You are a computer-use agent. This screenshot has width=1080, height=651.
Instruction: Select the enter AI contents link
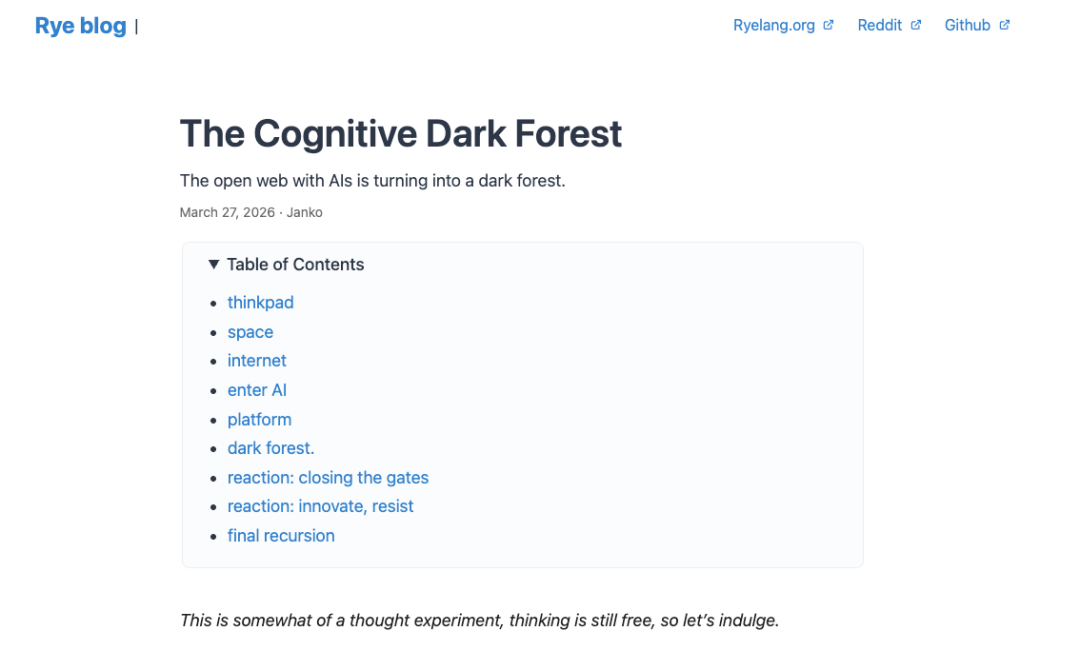[257, 390]
